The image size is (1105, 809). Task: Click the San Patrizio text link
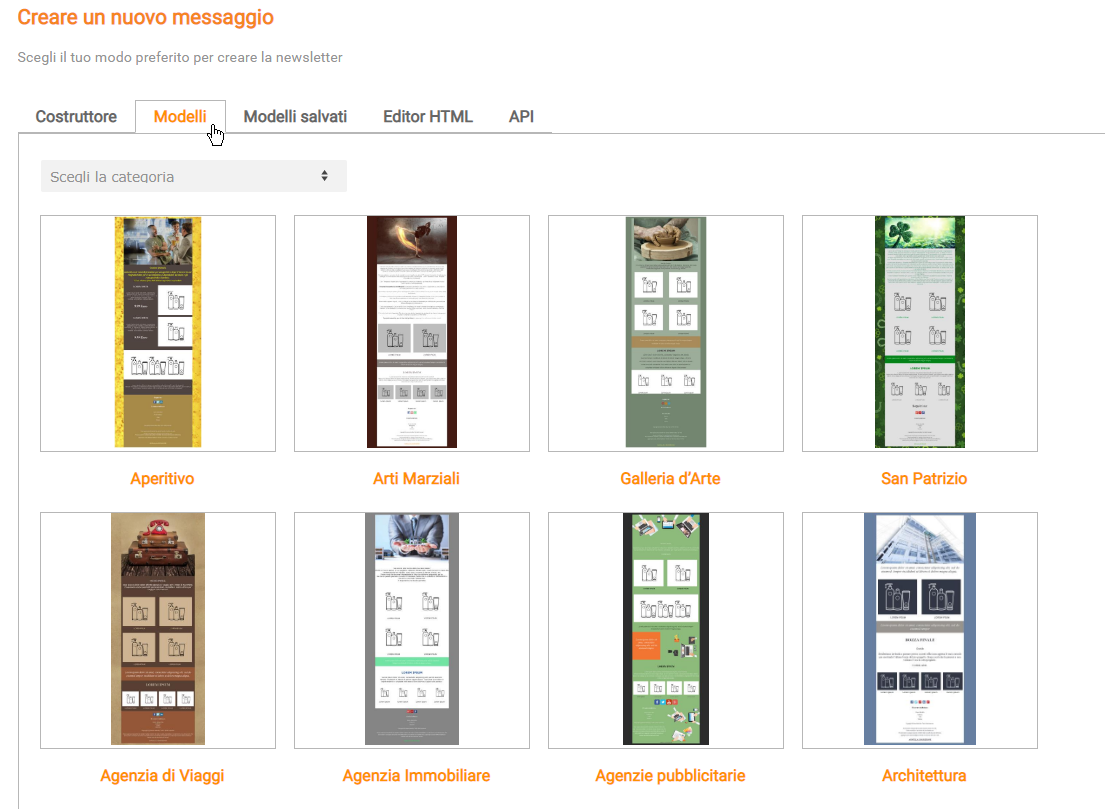(x=924, y=479)
